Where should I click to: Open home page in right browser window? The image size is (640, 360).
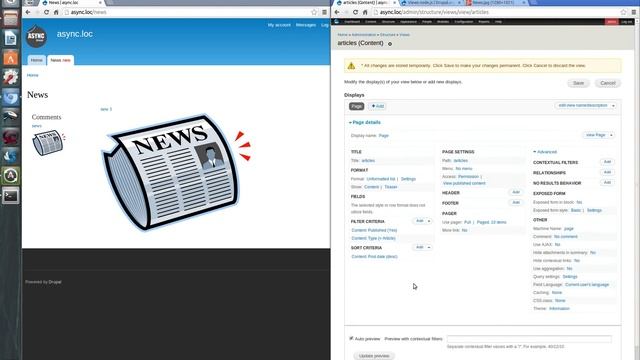coord(365,12)
